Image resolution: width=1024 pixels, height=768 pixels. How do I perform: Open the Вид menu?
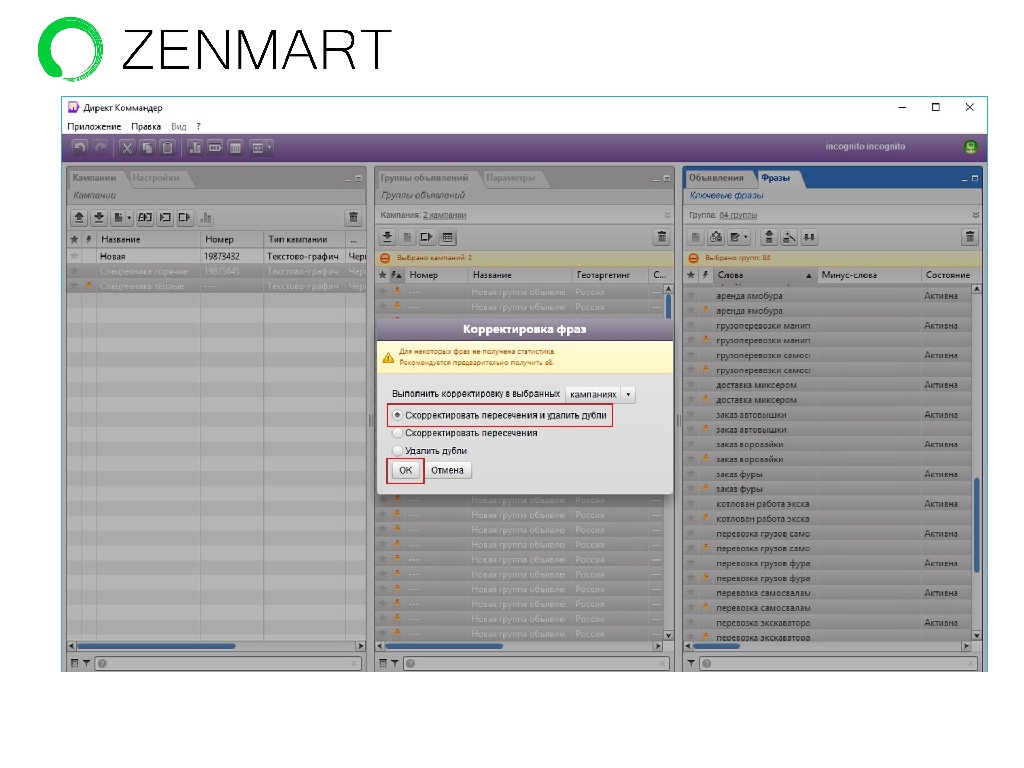point(178,127)
